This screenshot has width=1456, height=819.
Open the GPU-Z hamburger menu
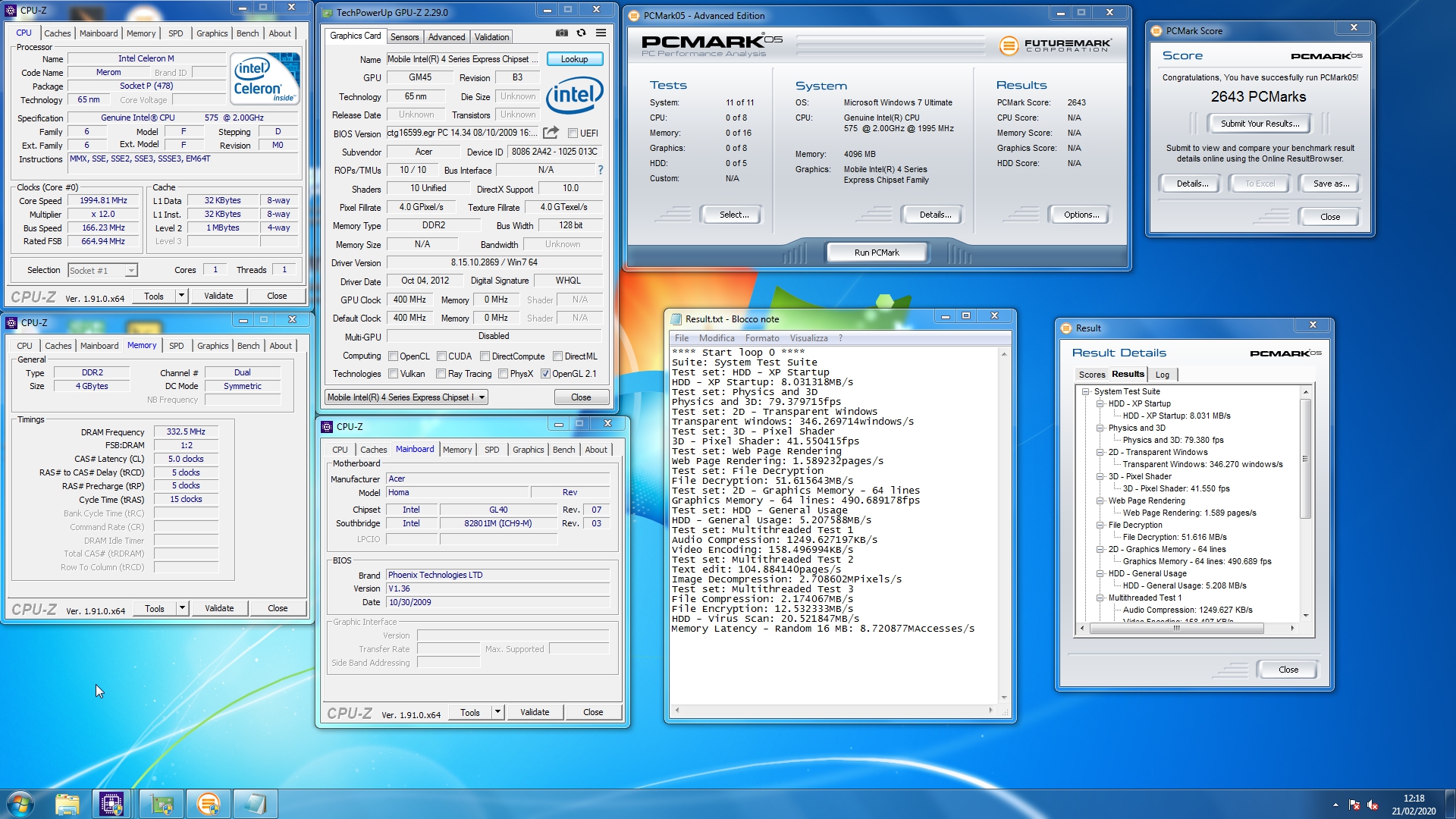pyautogui.click(x=601, y=33)
